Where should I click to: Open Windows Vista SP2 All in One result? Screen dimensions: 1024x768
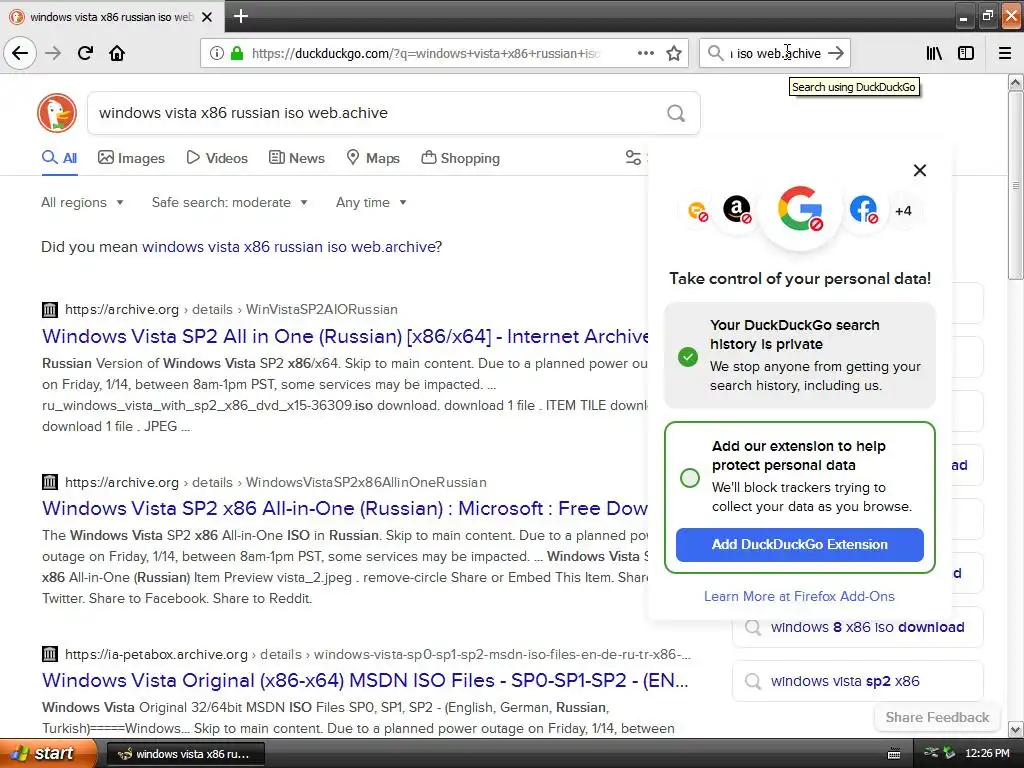tap(345, 336)
